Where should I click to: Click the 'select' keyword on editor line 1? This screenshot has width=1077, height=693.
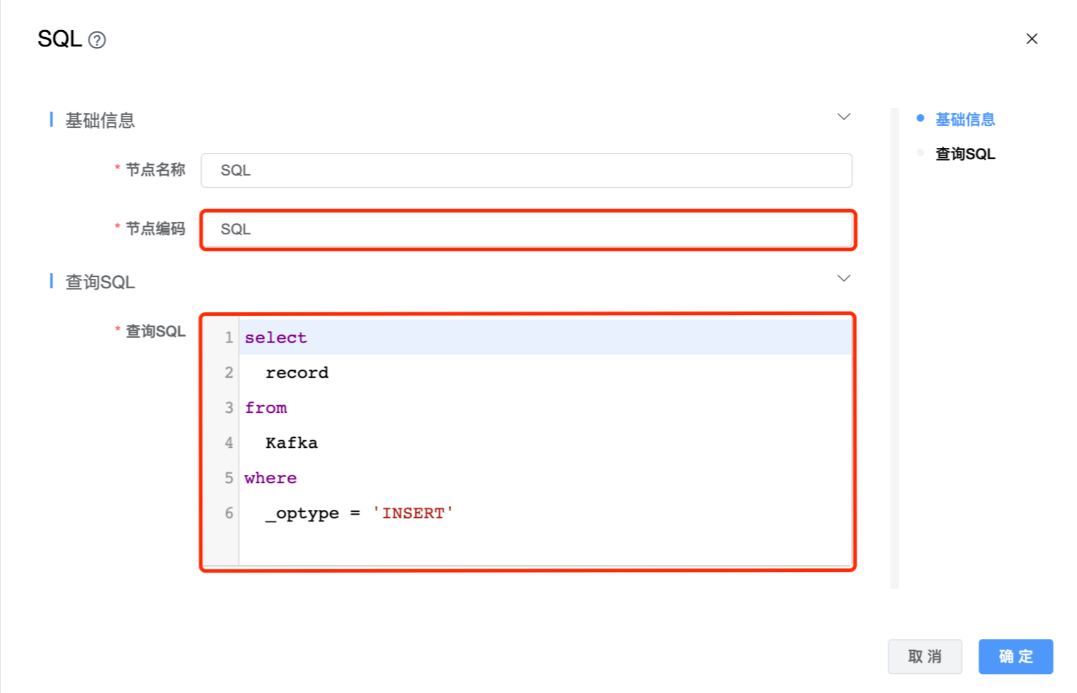click(x=276, y=338)
